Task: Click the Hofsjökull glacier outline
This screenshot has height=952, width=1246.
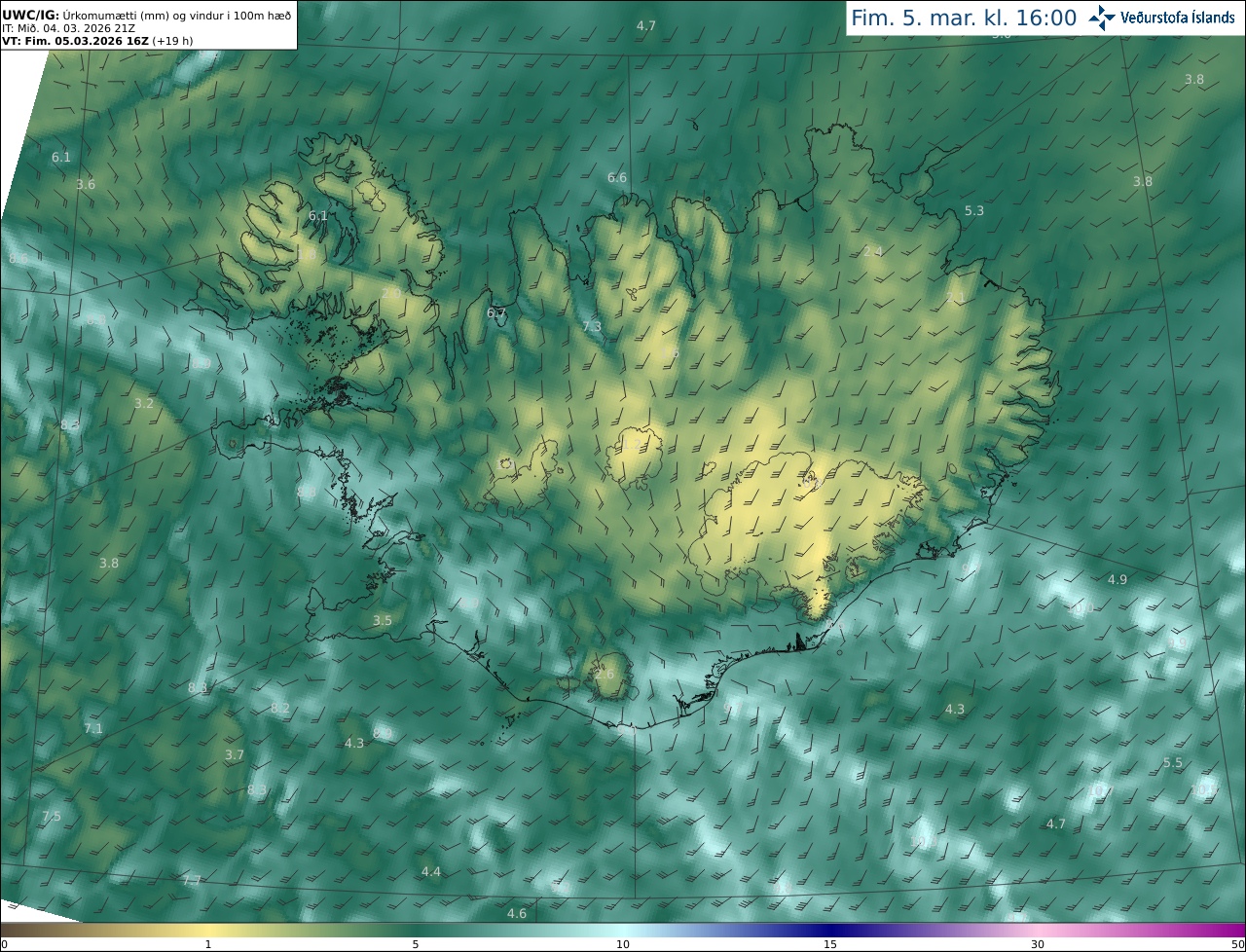Action: point(635,458)
